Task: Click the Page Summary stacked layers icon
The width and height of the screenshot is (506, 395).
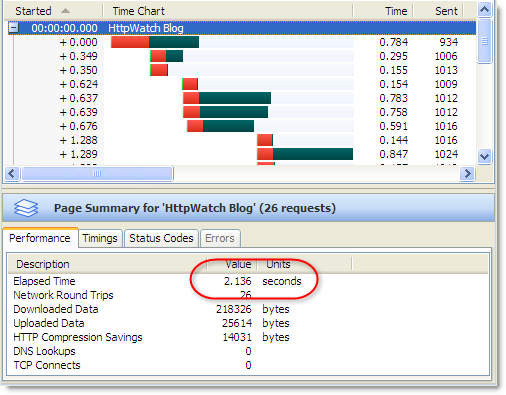Action: click(26, 208)
